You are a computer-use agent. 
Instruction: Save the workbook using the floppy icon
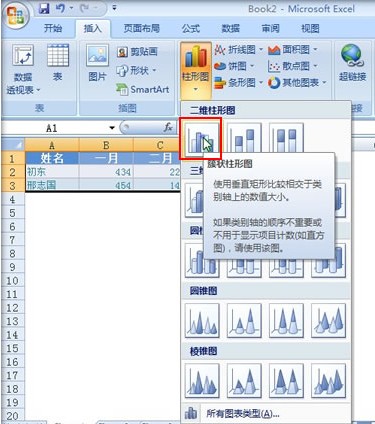(44, 8)
